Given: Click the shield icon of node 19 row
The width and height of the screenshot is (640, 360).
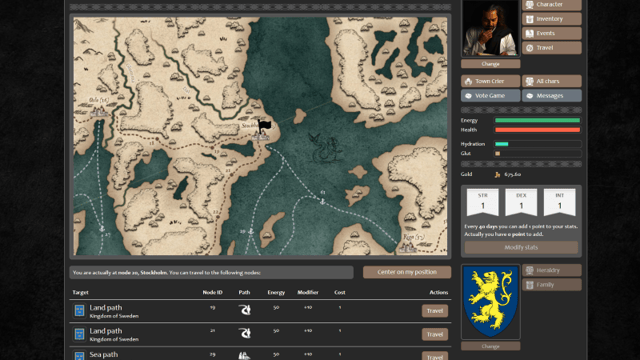Looking at the screenshot, I should (x=79, y=311).
